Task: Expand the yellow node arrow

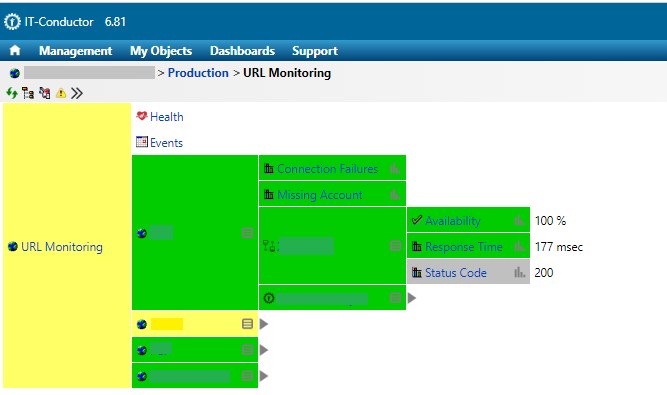Action: (264, 324)
